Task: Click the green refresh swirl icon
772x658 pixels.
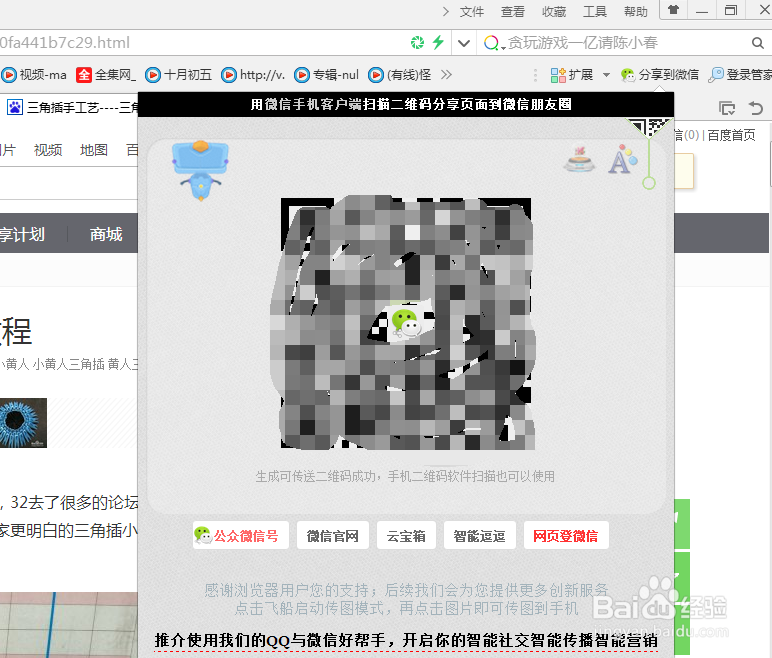Action: click(x=418, y=43)
